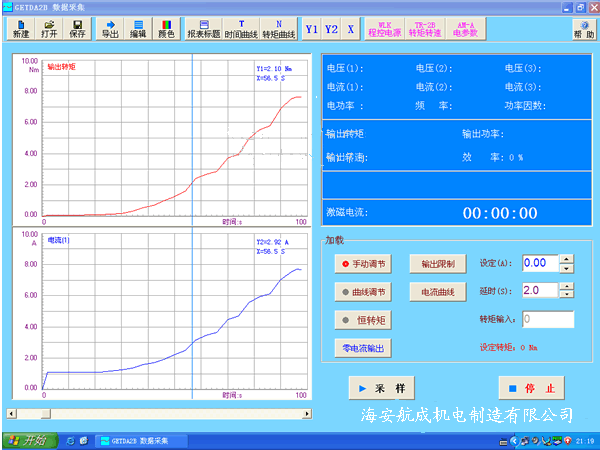This screenshot has height=450, width=600.
Task: Click the 报表标题 report title icon
Action: (x=203, y=28)
